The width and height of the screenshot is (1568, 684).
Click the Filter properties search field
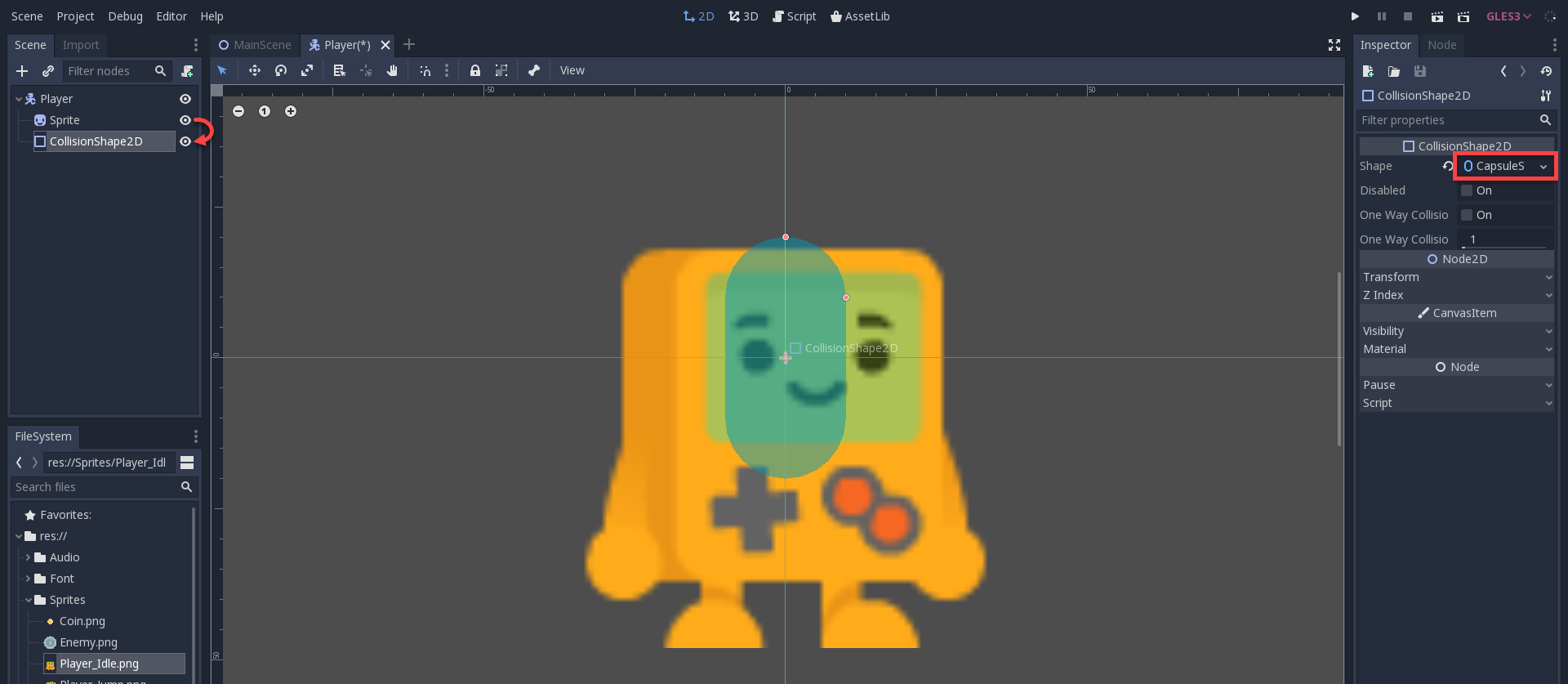[1447, 120]
